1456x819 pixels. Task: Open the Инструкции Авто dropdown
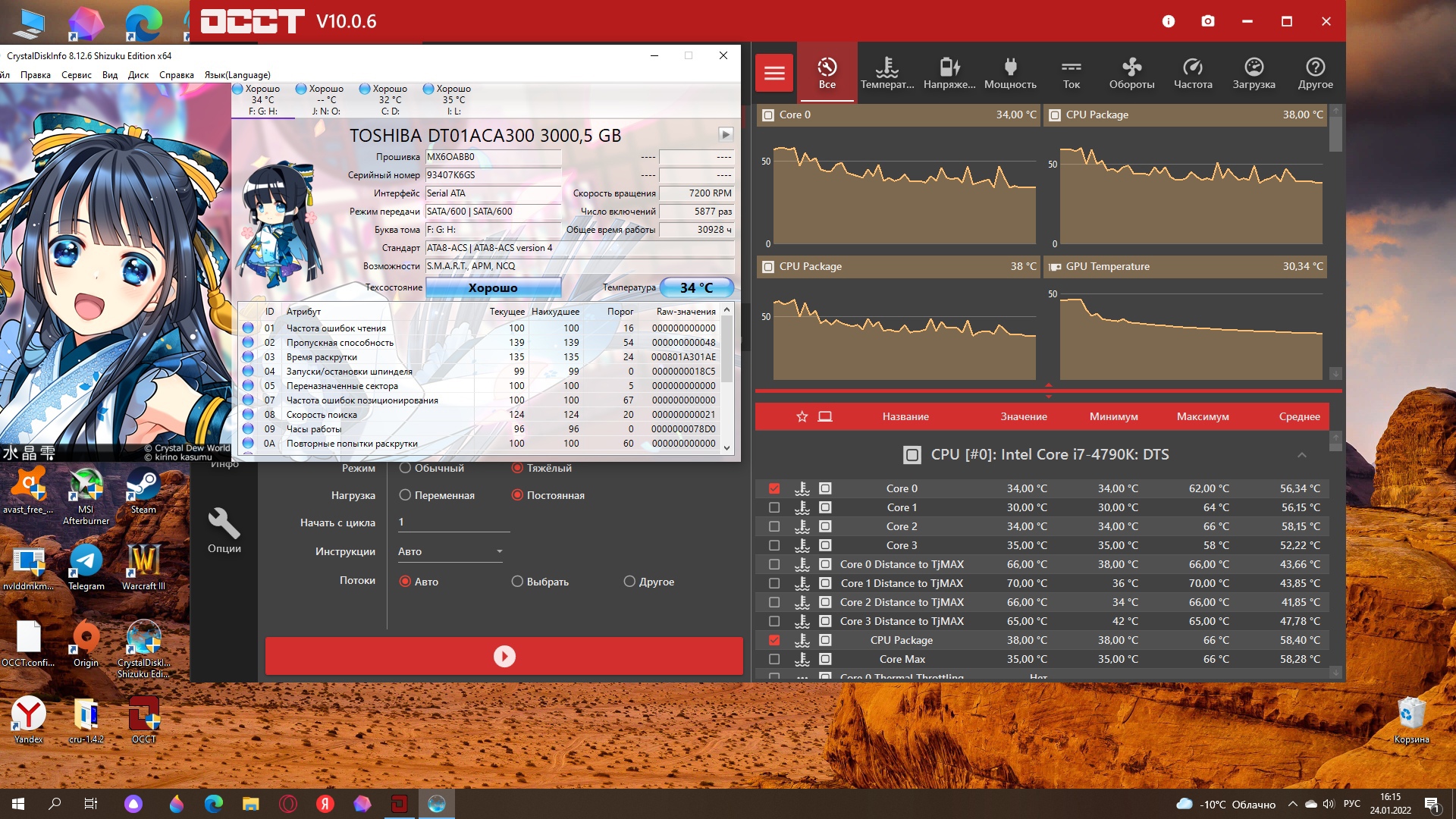point(450,551)
